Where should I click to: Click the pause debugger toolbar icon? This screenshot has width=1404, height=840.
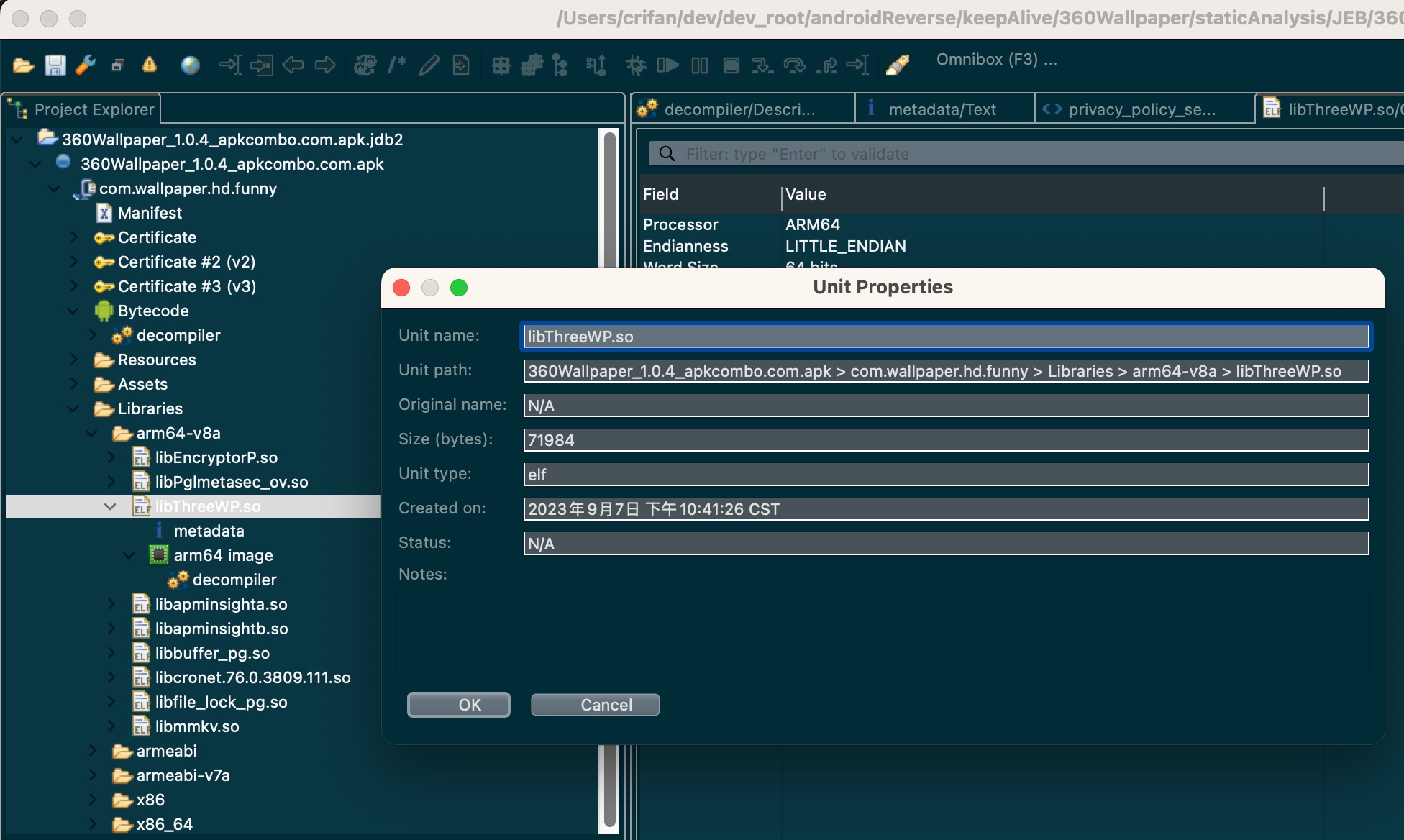(x=700, y=65)
